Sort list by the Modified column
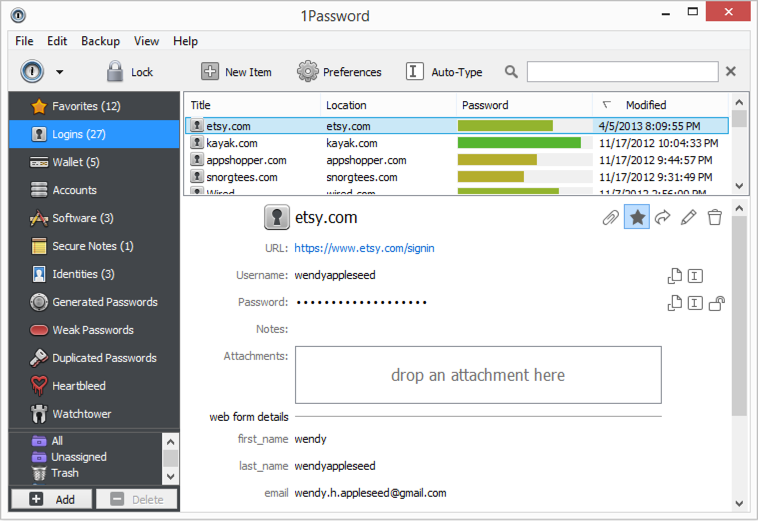 [x=645, y=105]
